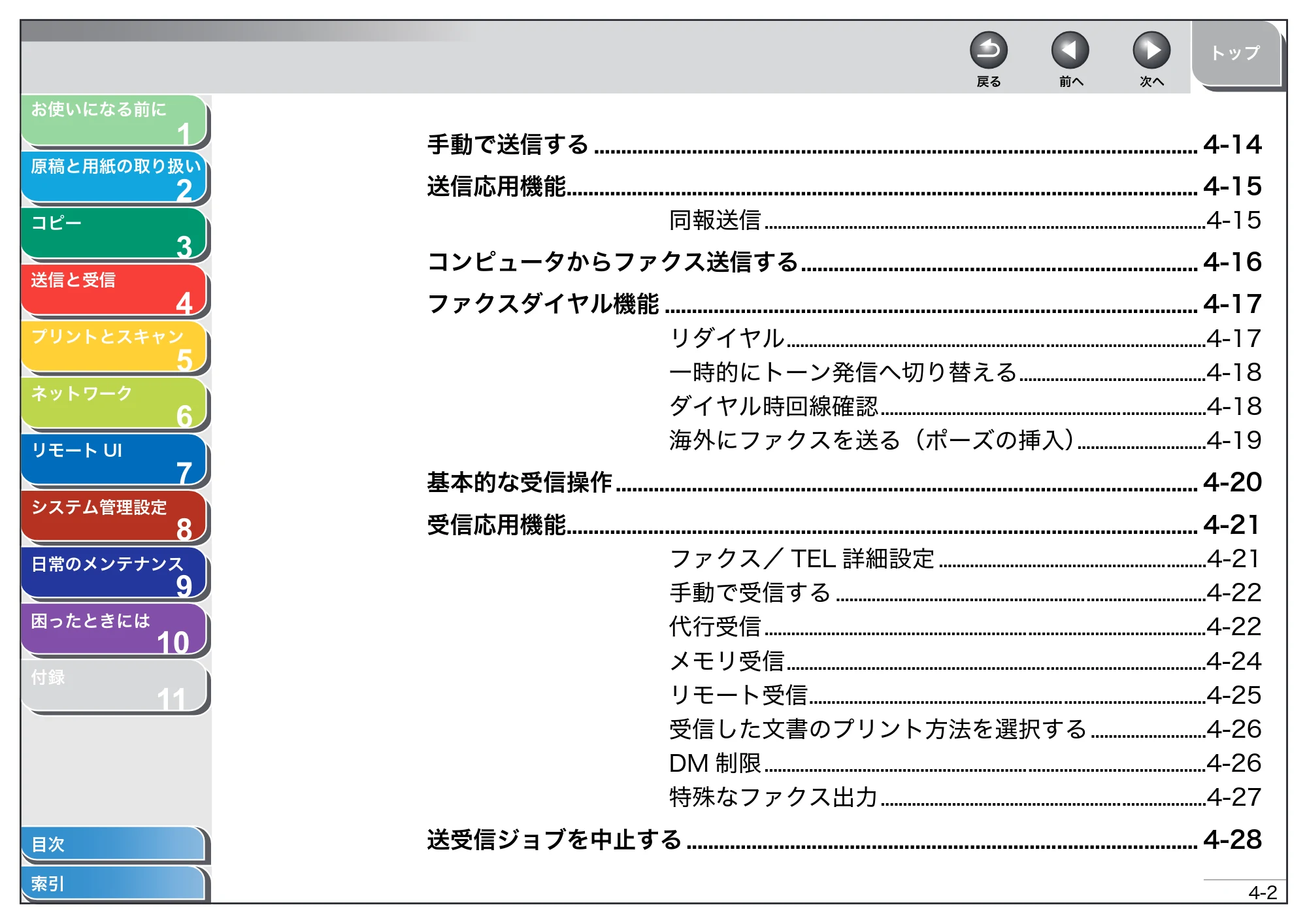The width and height of the screenshot is (1307, 924).
Task: Click the 目次 (contents) button
Action: (114, 844)
